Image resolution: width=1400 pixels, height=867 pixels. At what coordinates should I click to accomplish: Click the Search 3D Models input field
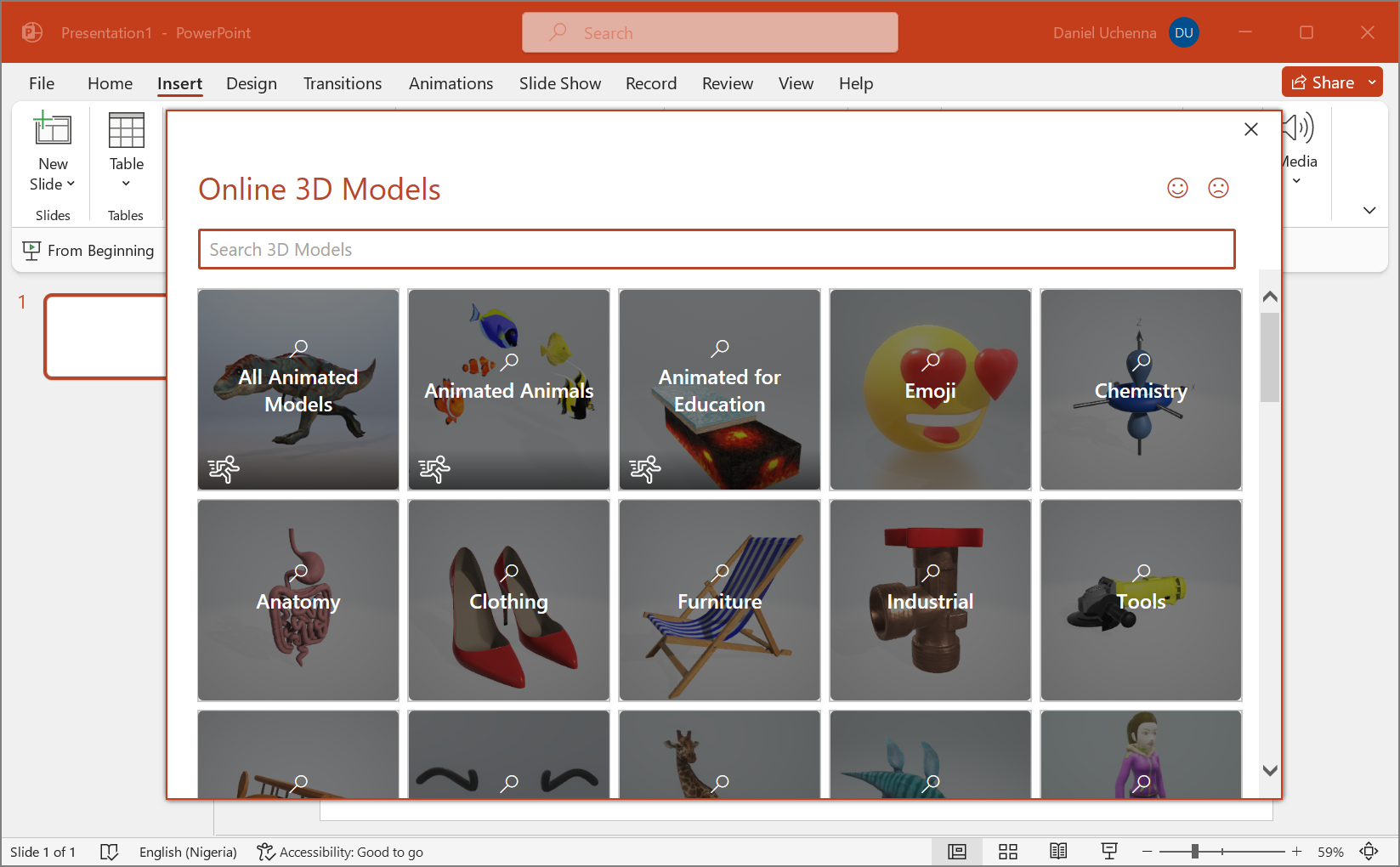(717, 249)
